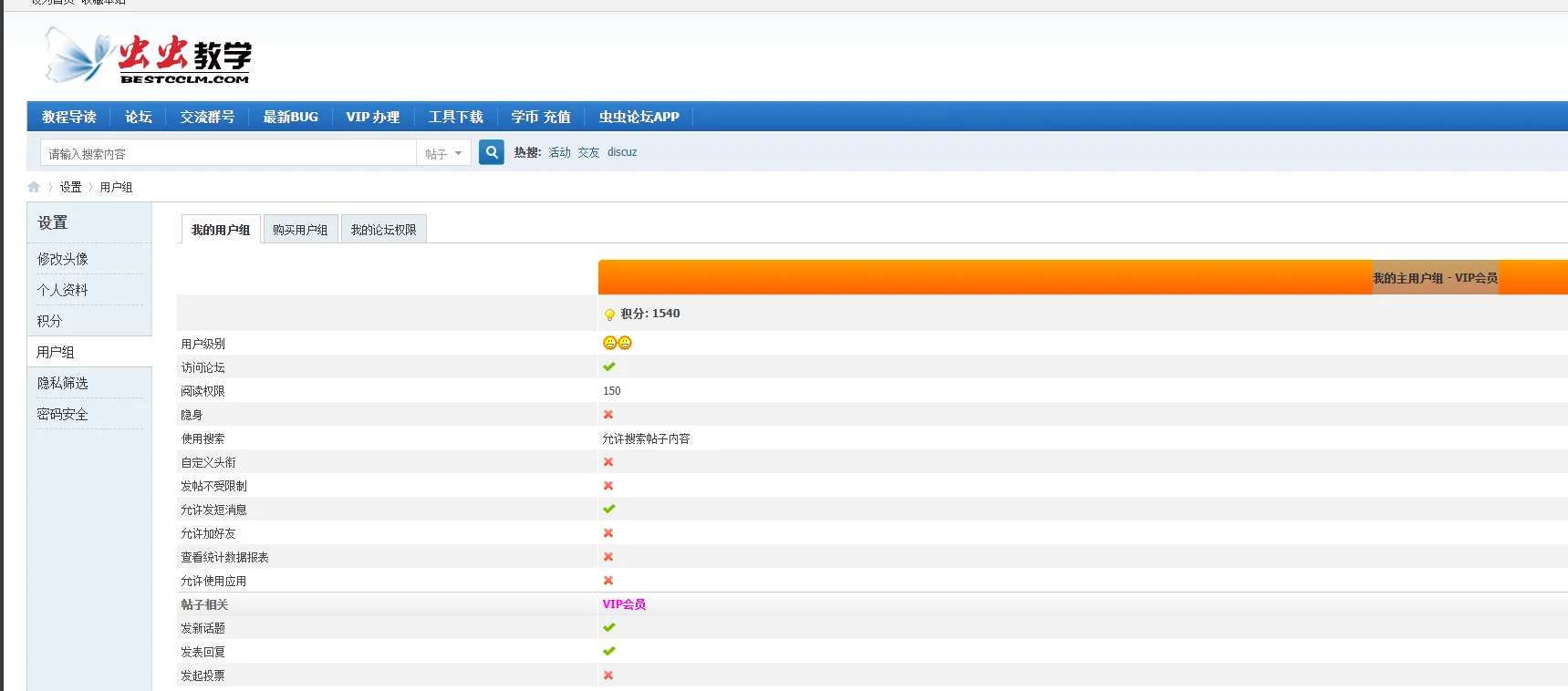Click the smiley face user level icons
Image resolution: width=1568 pixels, height=691 pixels.
pos(618,343)
